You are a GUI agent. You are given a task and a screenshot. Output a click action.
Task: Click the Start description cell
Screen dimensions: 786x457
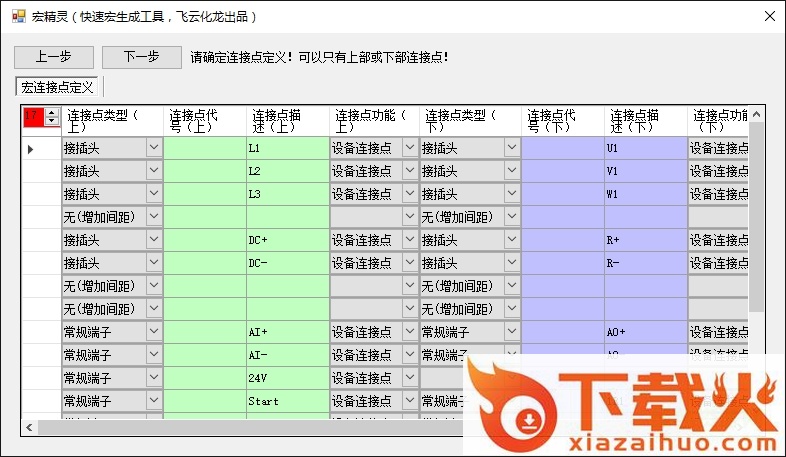click(x=288, y=402)
